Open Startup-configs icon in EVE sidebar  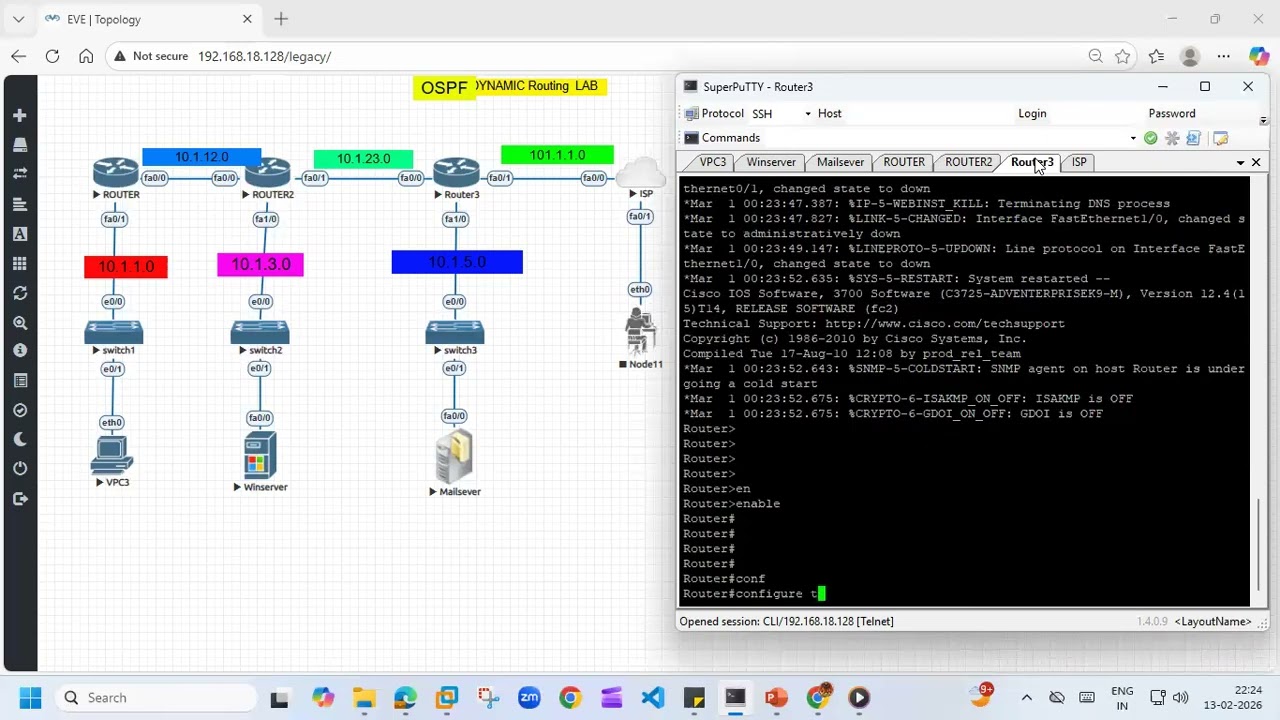click(19, 204)
